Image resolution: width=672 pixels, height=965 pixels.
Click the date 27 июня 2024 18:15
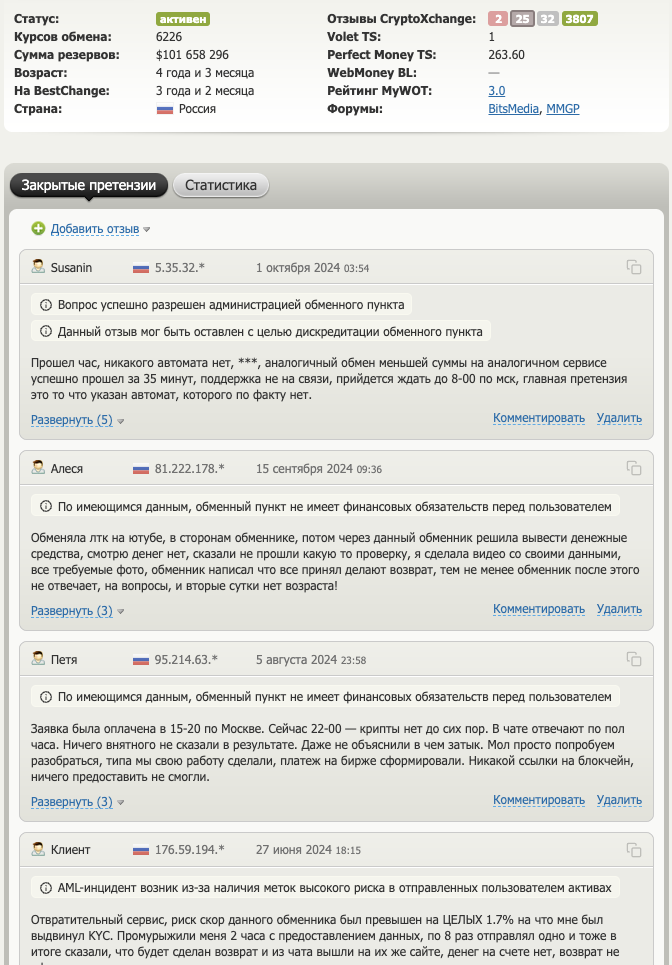pyautogui.click(x=308, y=850)
